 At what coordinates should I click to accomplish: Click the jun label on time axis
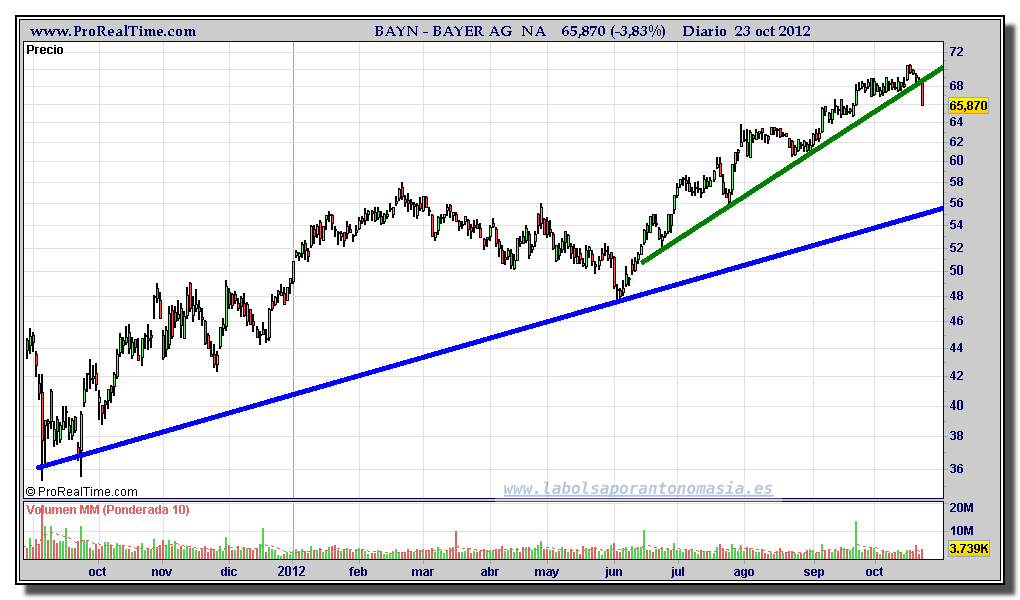(x=613, y=573)
